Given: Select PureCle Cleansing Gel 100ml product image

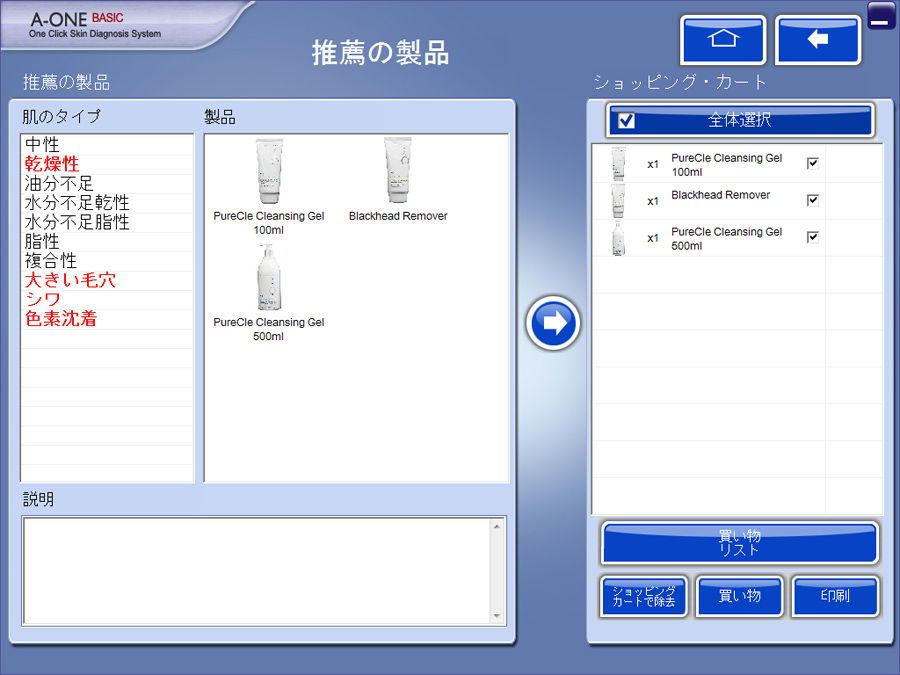Looking at the screenshot, I should [x=269, y=171].
